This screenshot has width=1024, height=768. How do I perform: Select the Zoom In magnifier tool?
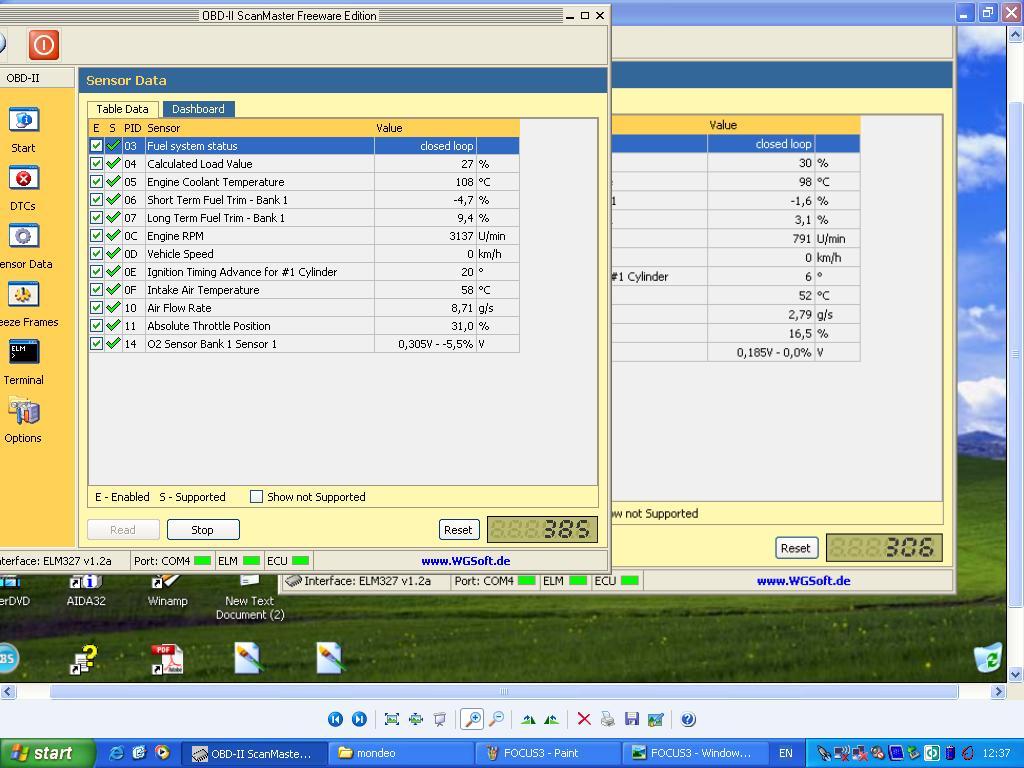(472, 719)
